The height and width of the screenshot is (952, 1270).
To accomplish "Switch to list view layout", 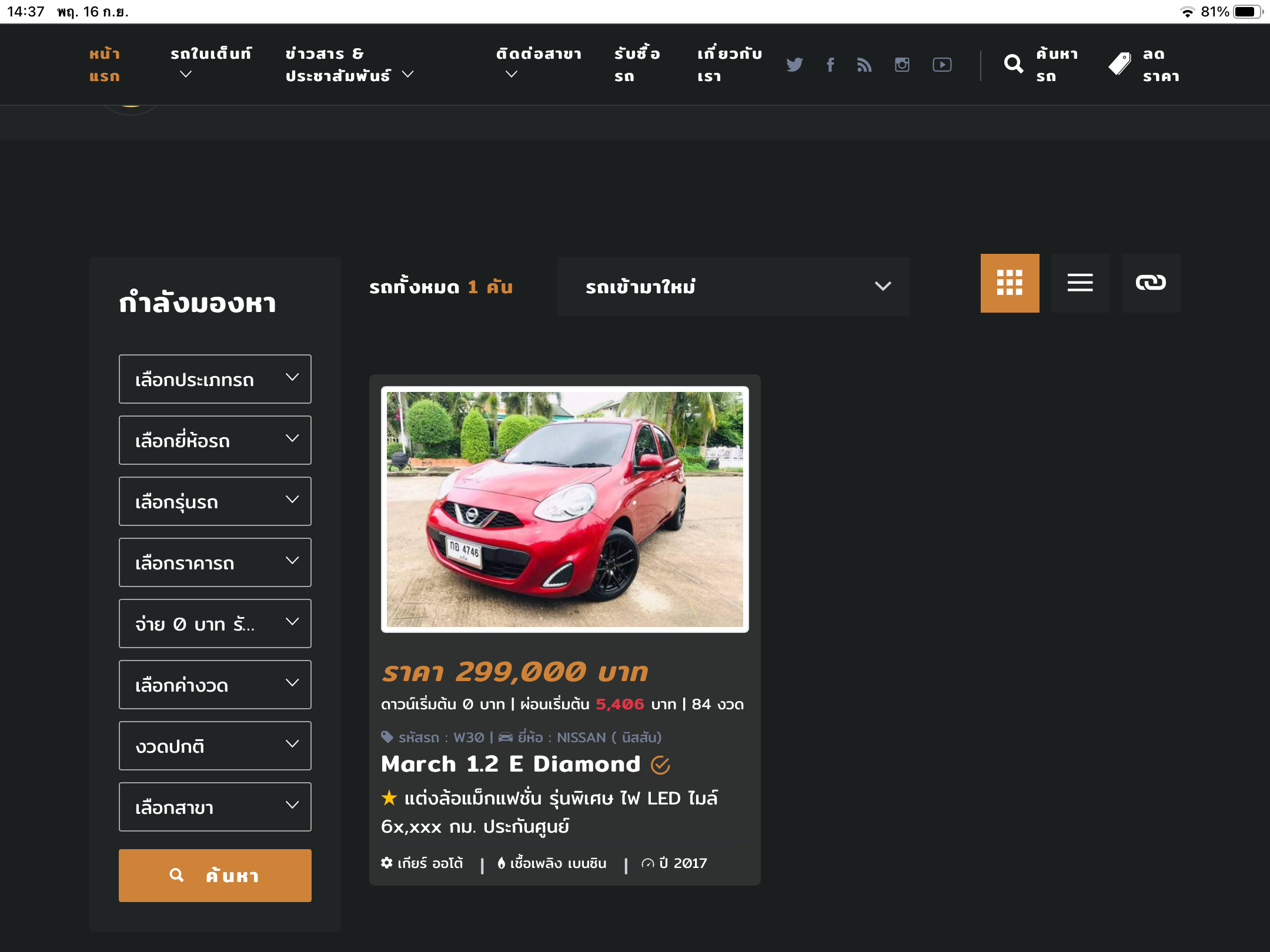I will 1080,283.
